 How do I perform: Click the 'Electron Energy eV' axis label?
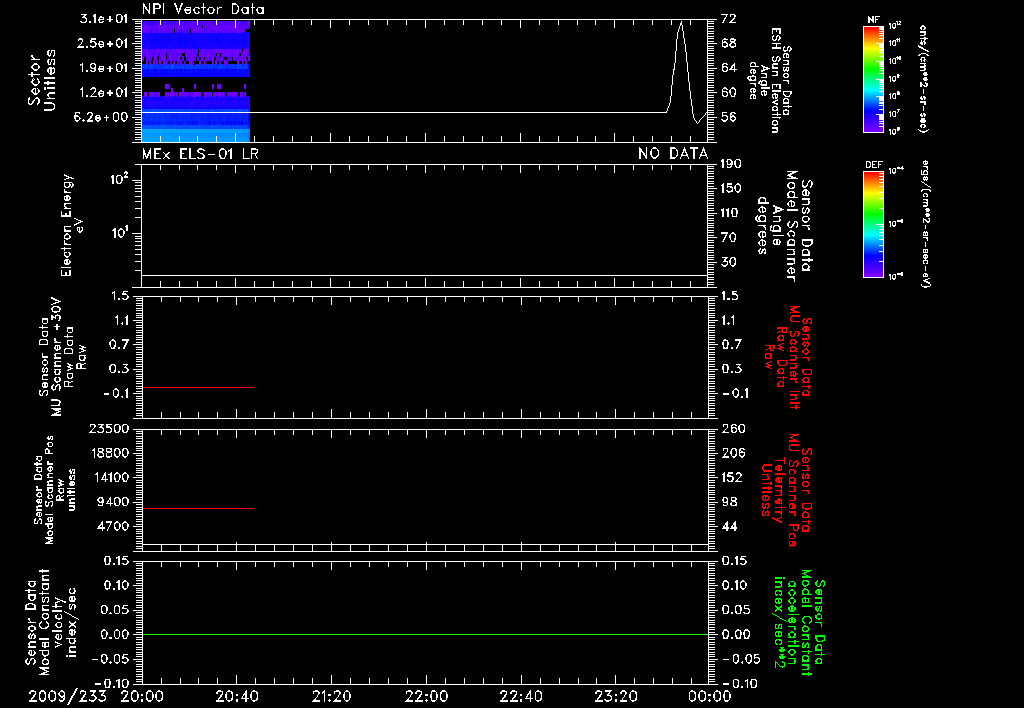(73, 225)
